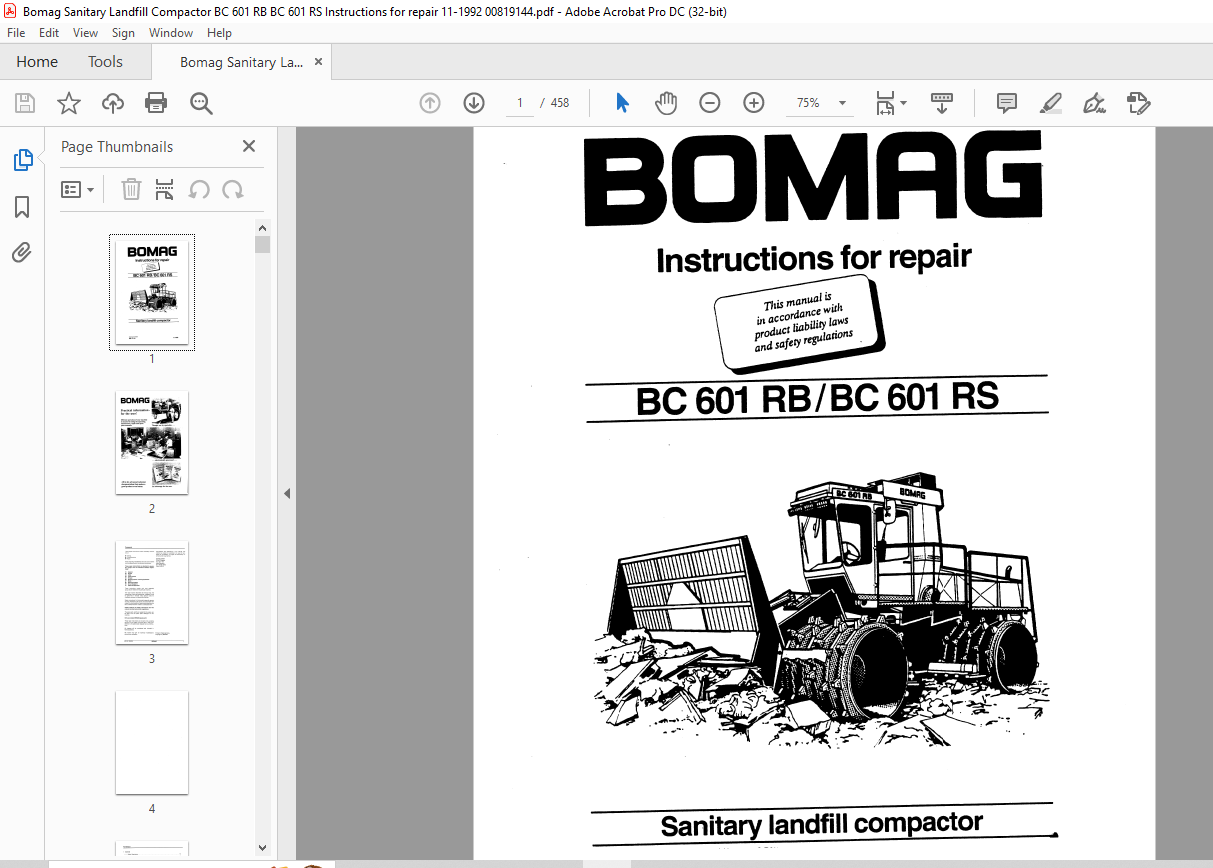Toggle read mode keyboard icon
Viewport: 1213px width, 868px height.
pyautogui.click(x=941, y=103)
